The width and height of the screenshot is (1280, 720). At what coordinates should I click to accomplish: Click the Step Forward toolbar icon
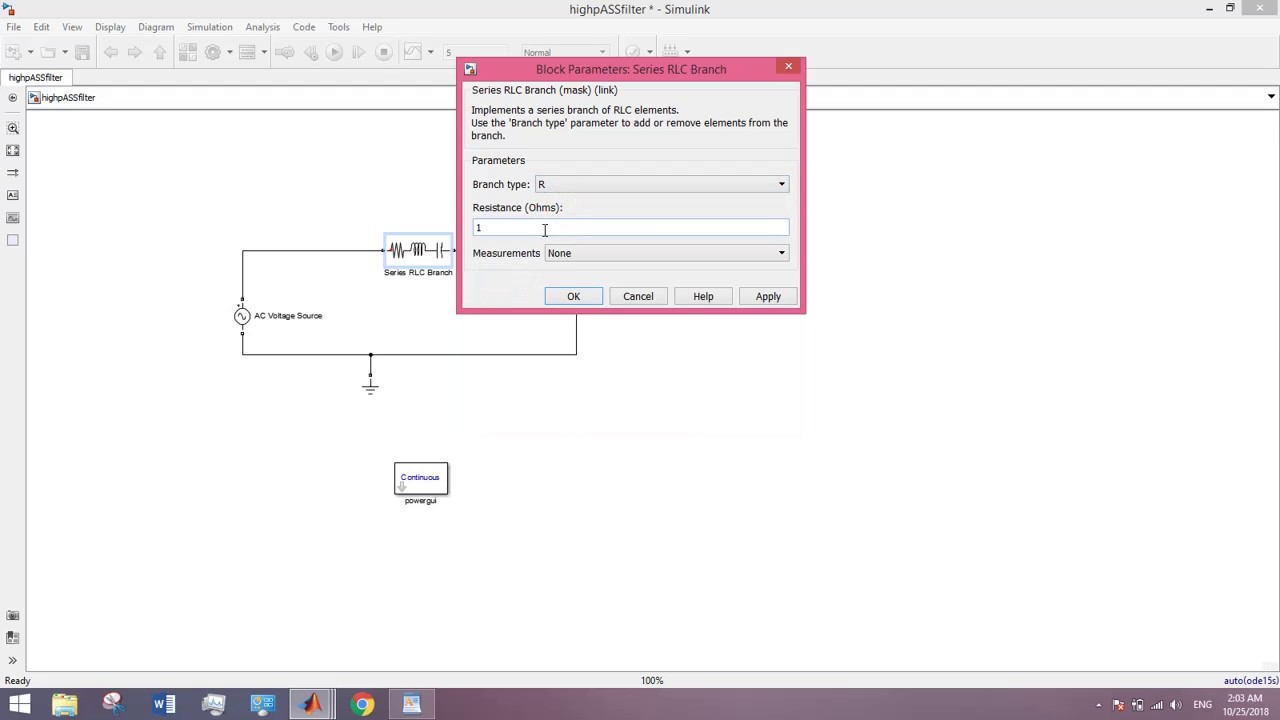(358, 52)
